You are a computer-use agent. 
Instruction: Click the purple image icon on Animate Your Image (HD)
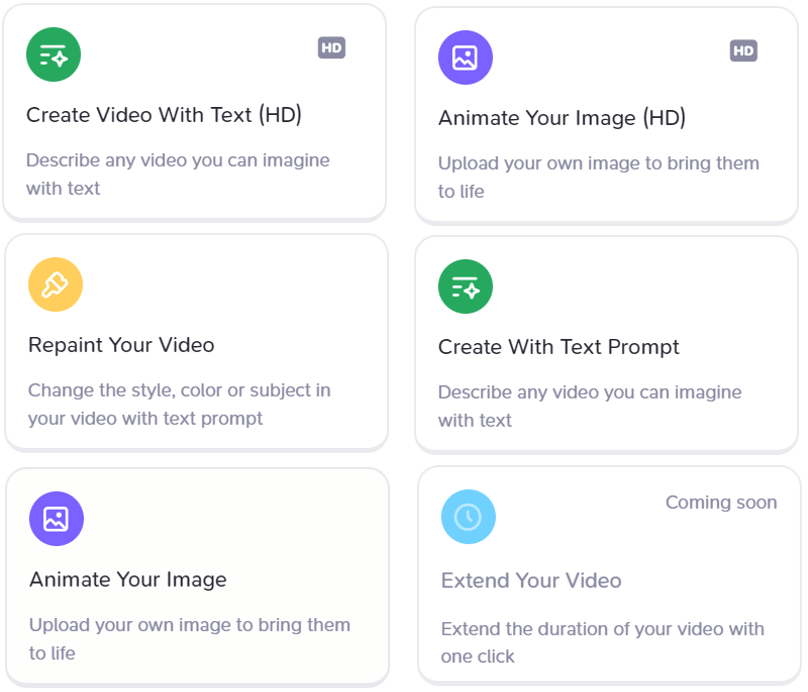[x=465, y=58]
